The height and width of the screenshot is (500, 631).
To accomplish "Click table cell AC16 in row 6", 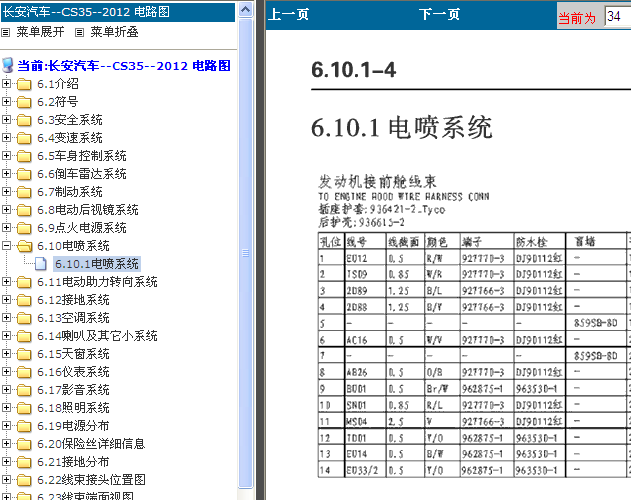I will tap(365, 340).
